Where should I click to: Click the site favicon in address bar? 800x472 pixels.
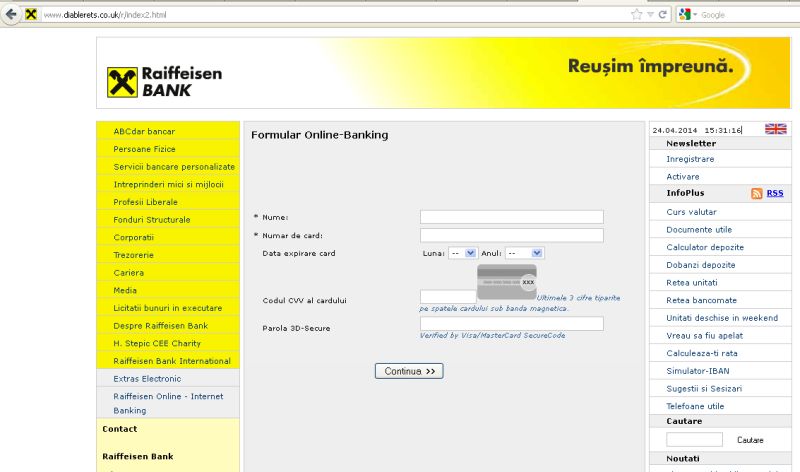click(31, 14)
